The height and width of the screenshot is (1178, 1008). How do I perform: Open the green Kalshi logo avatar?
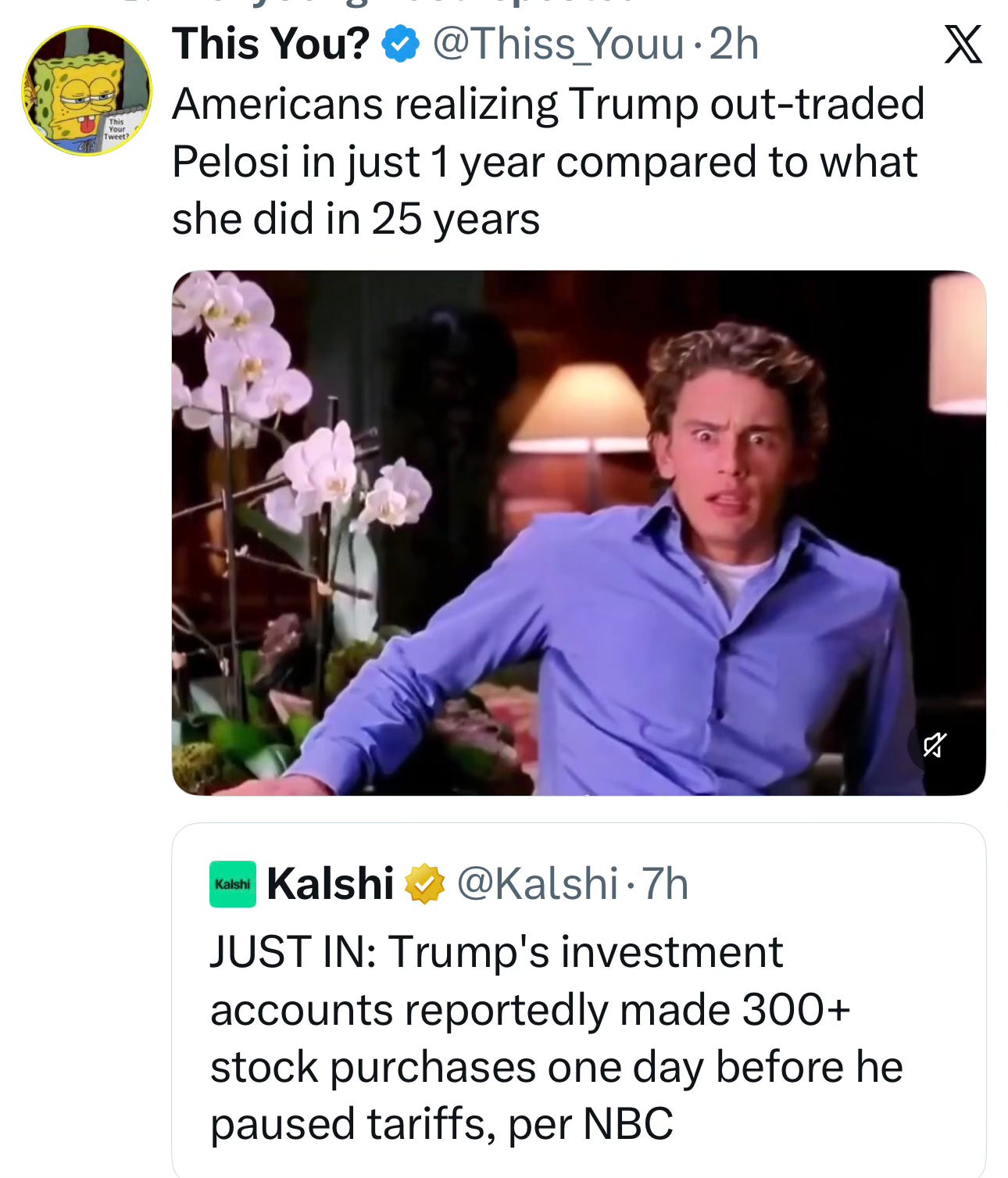[x=233, y=884]
